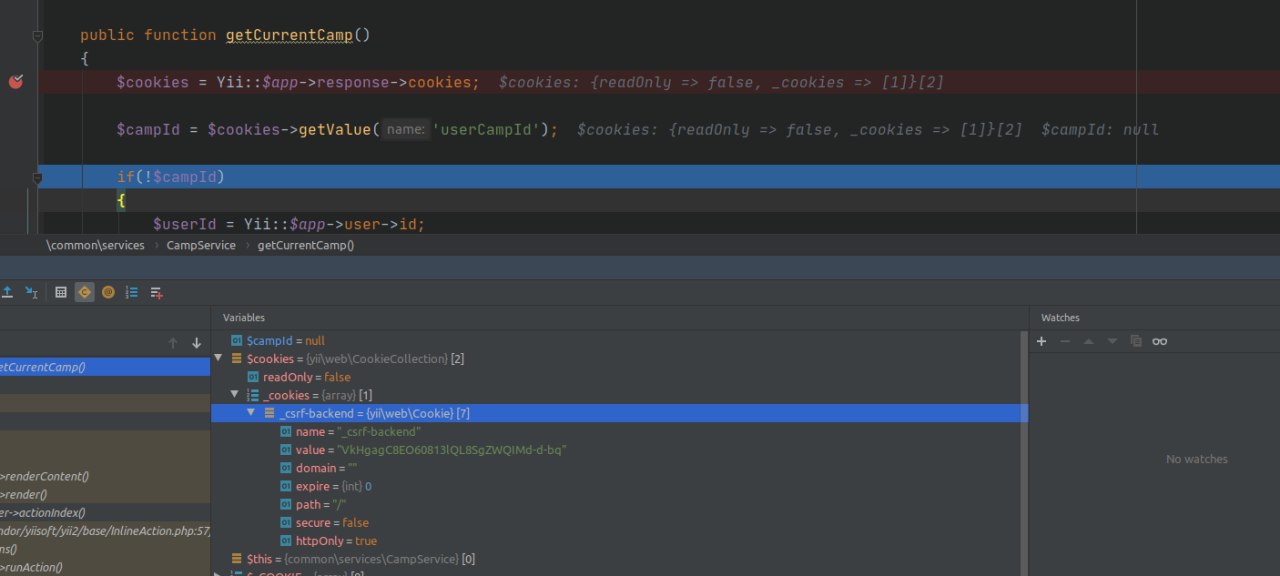The image size is (1280, 576).
Task: Select previous frame with up arrow
Action: [x=173, y=343]
